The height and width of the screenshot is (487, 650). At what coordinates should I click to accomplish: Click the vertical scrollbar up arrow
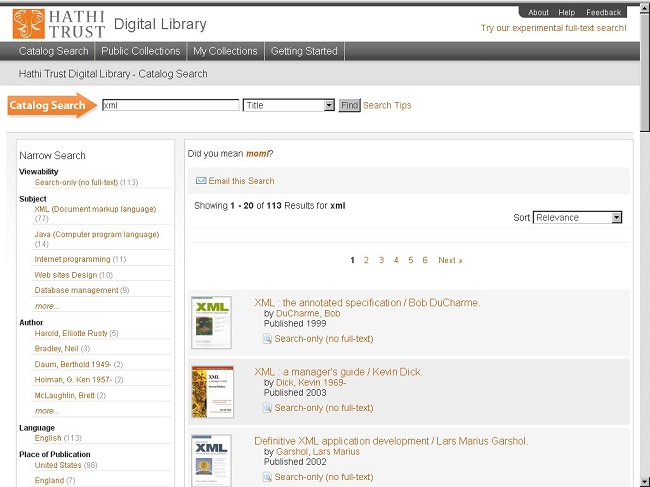(645, 9)
